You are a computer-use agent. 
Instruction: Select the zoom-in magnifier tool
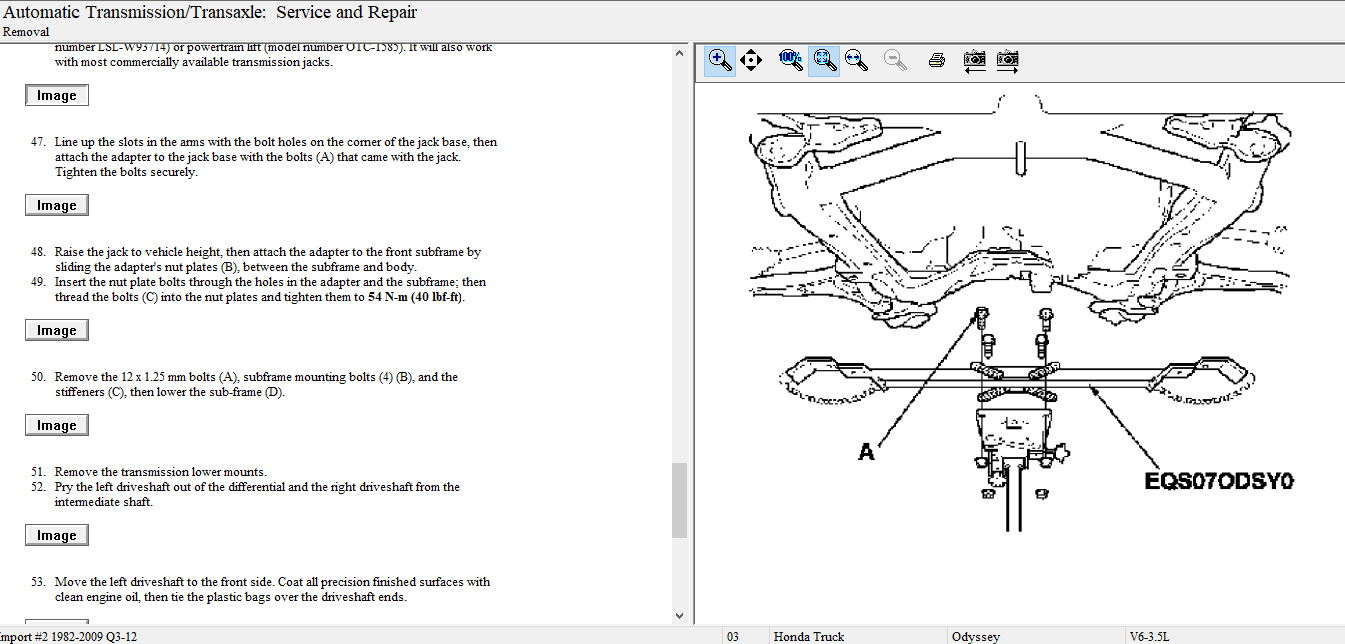pyautogui.click(x=720, y=60)
